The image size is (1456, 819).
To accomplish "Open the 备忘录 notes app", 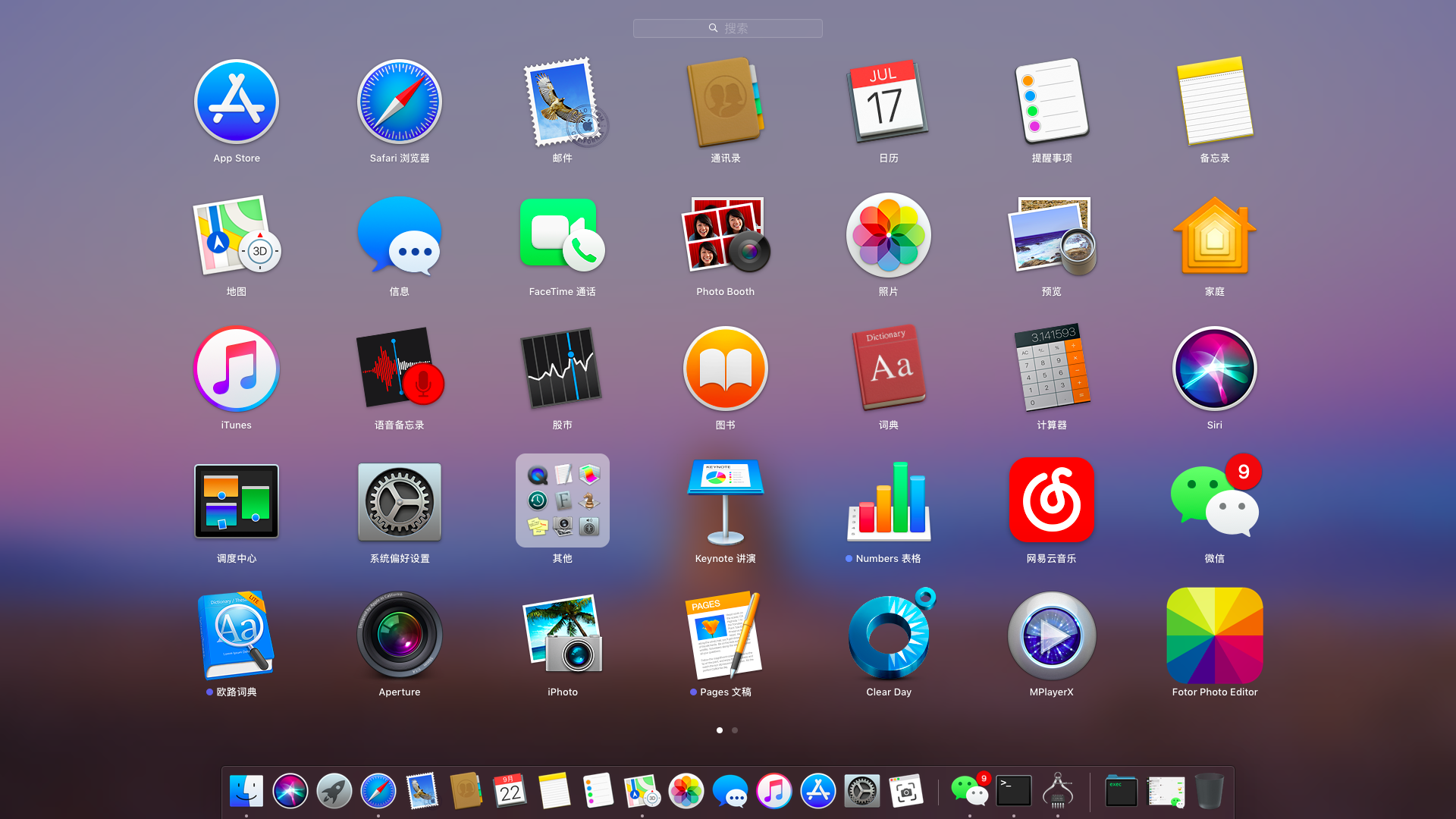I will coord(1215,102).
